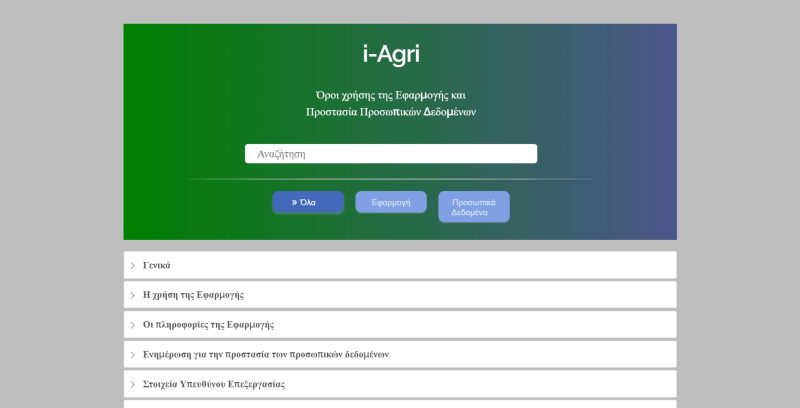Screen dimensions: 800x408
Task: Expand the Η χρήση της Εφαρμογής row
Action: click(400, 295)
